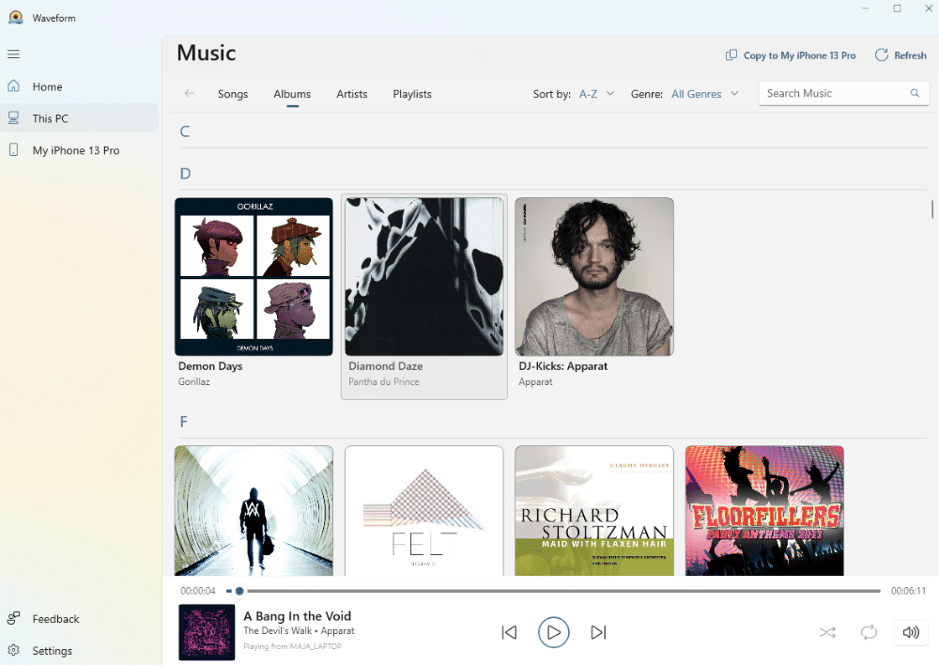Click the shuffle playback icon
This screenshot has height=666, width=939.
point(827,632)
